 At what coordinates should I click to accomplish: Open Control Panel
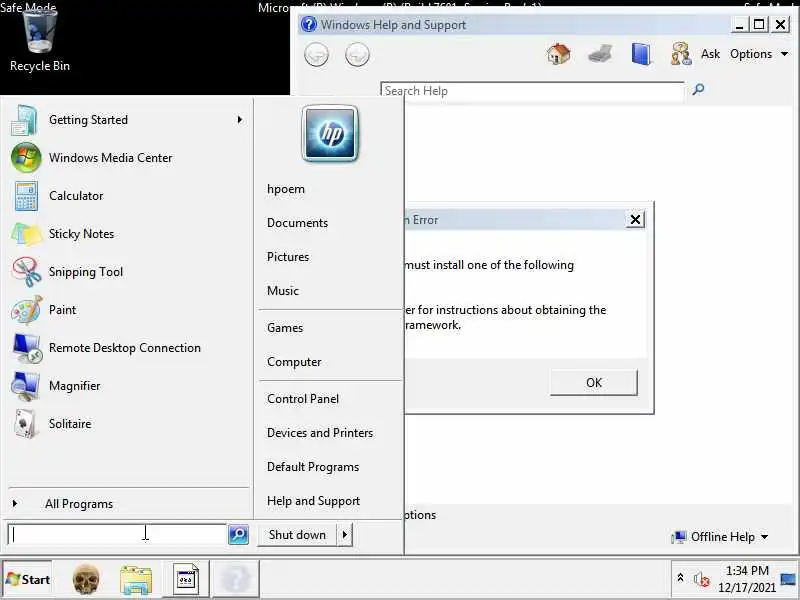coord(303,399)
